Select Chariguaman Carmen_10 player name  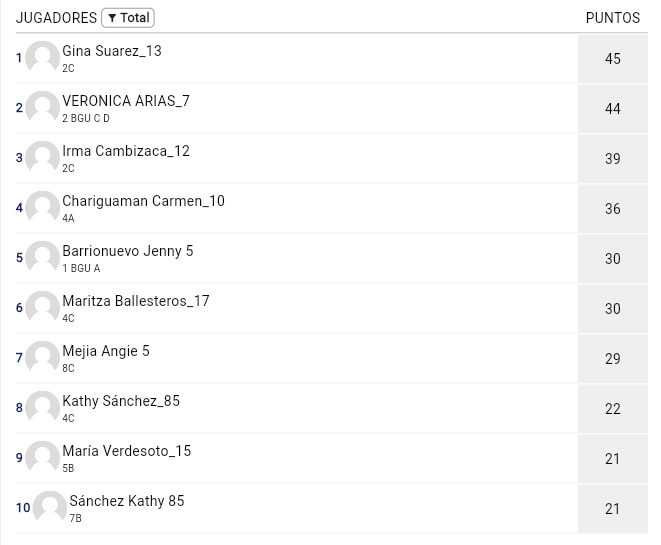[143, 201]
